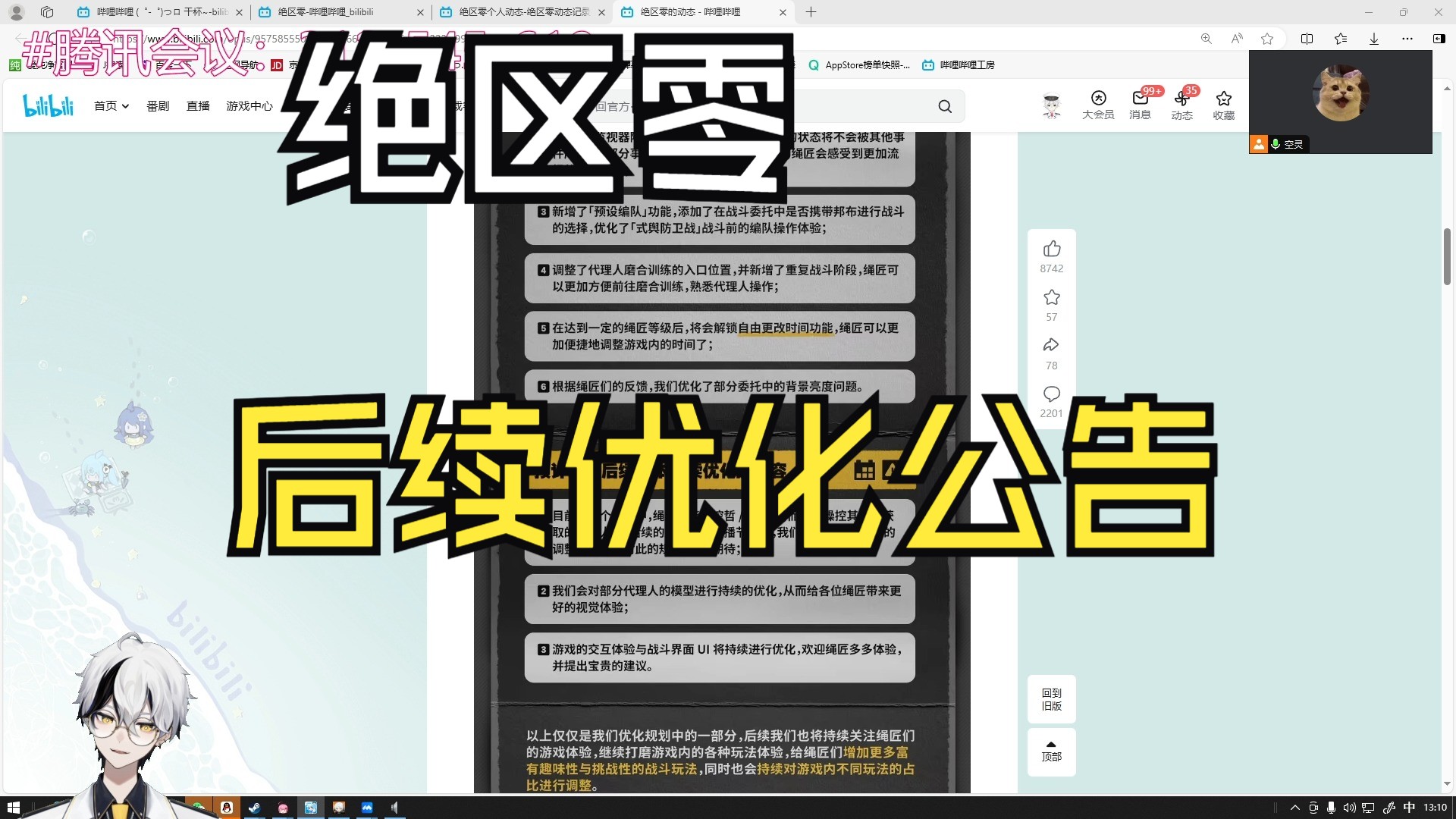Image resolution: width=1456 pixels, height=819 pixels.
Task: Click the bilibili logo in the header
Action: point(49,105)
